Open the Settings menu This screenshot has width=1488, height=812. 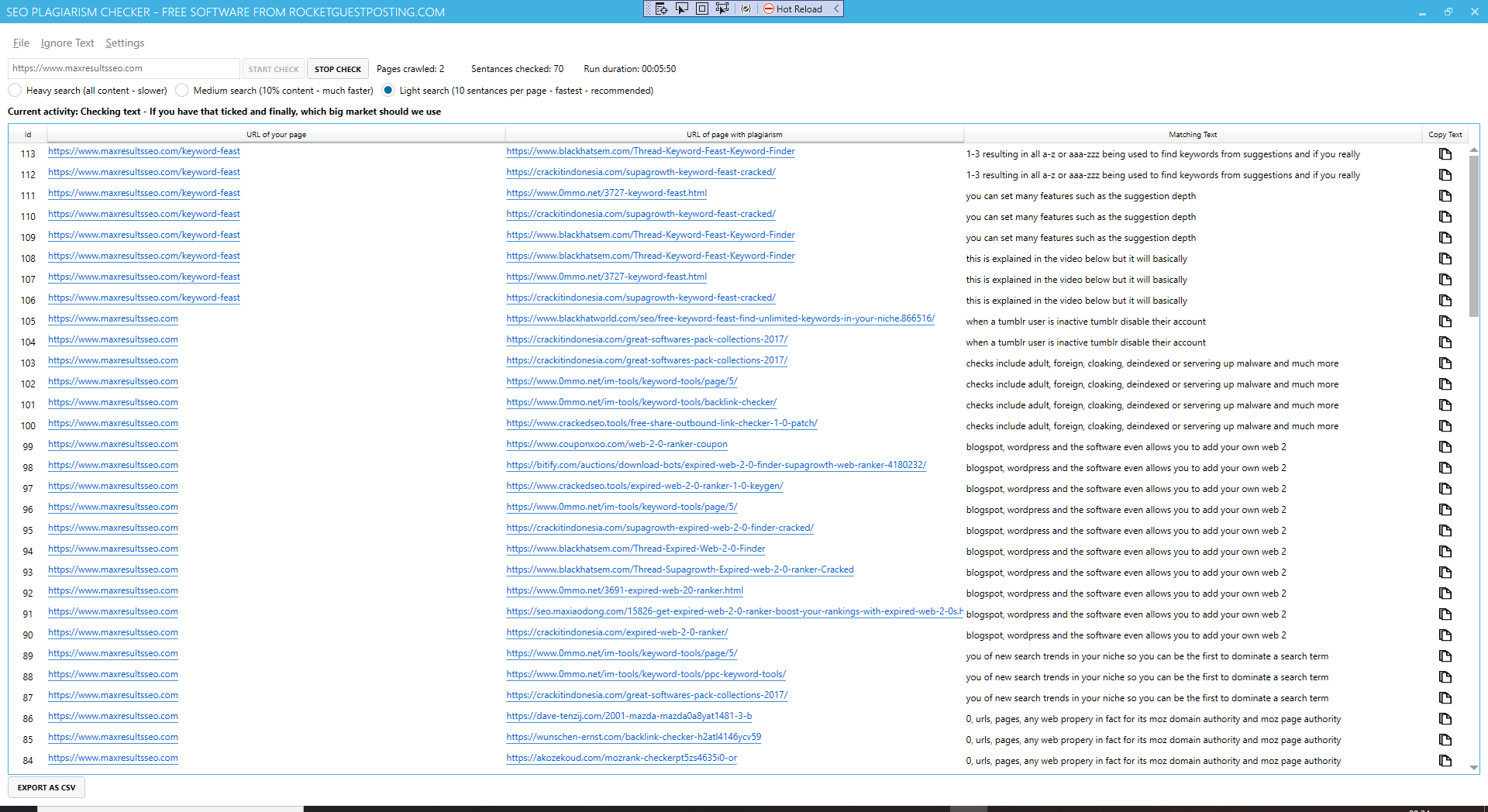click(x=125, y=43)
